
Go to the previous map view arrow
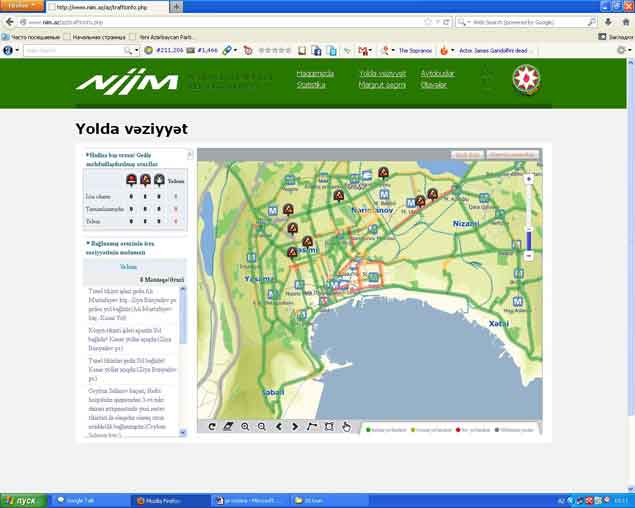[x=279, y=426]
